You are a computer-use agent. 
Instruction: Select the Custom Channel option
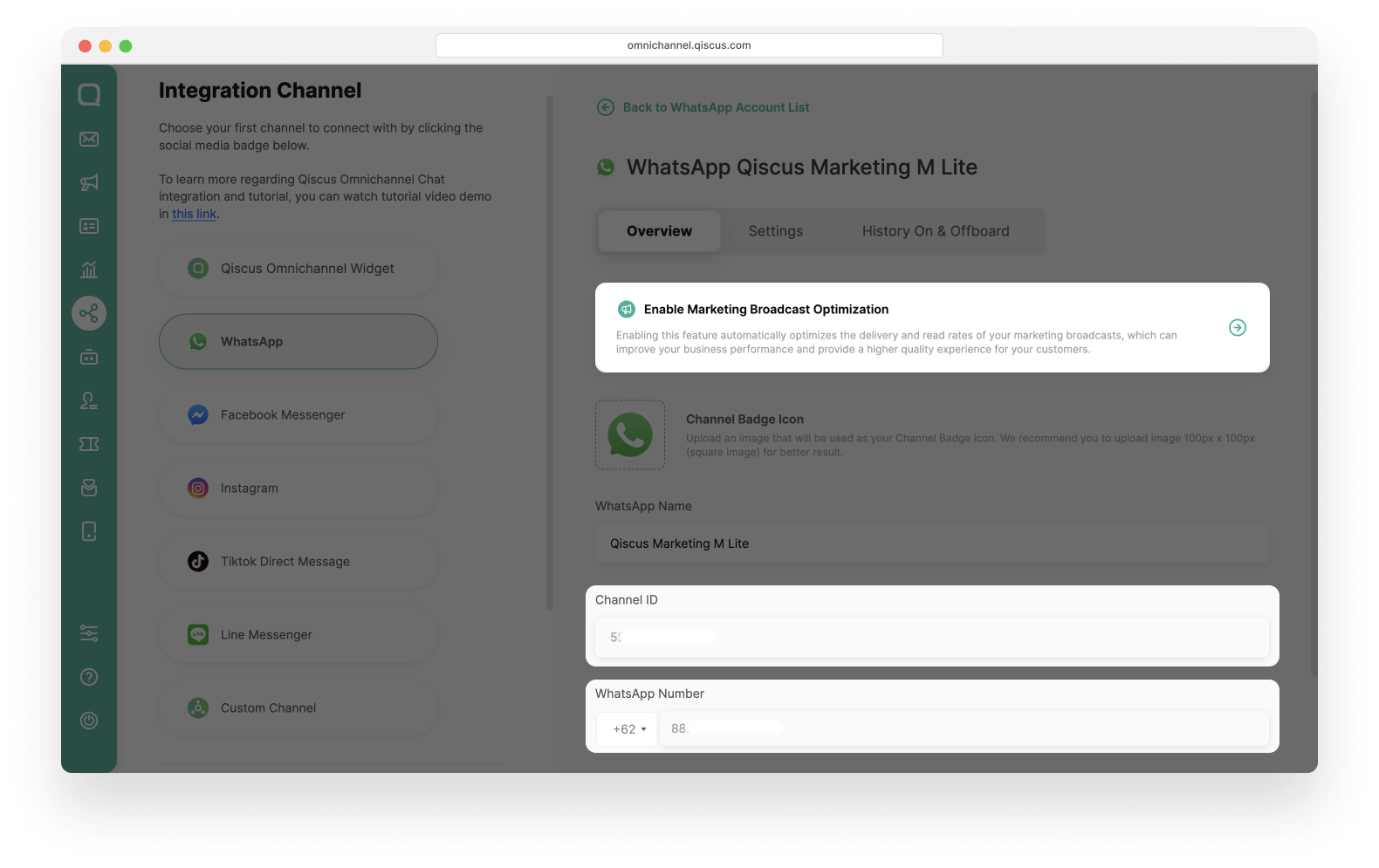(x=298, y=708)
